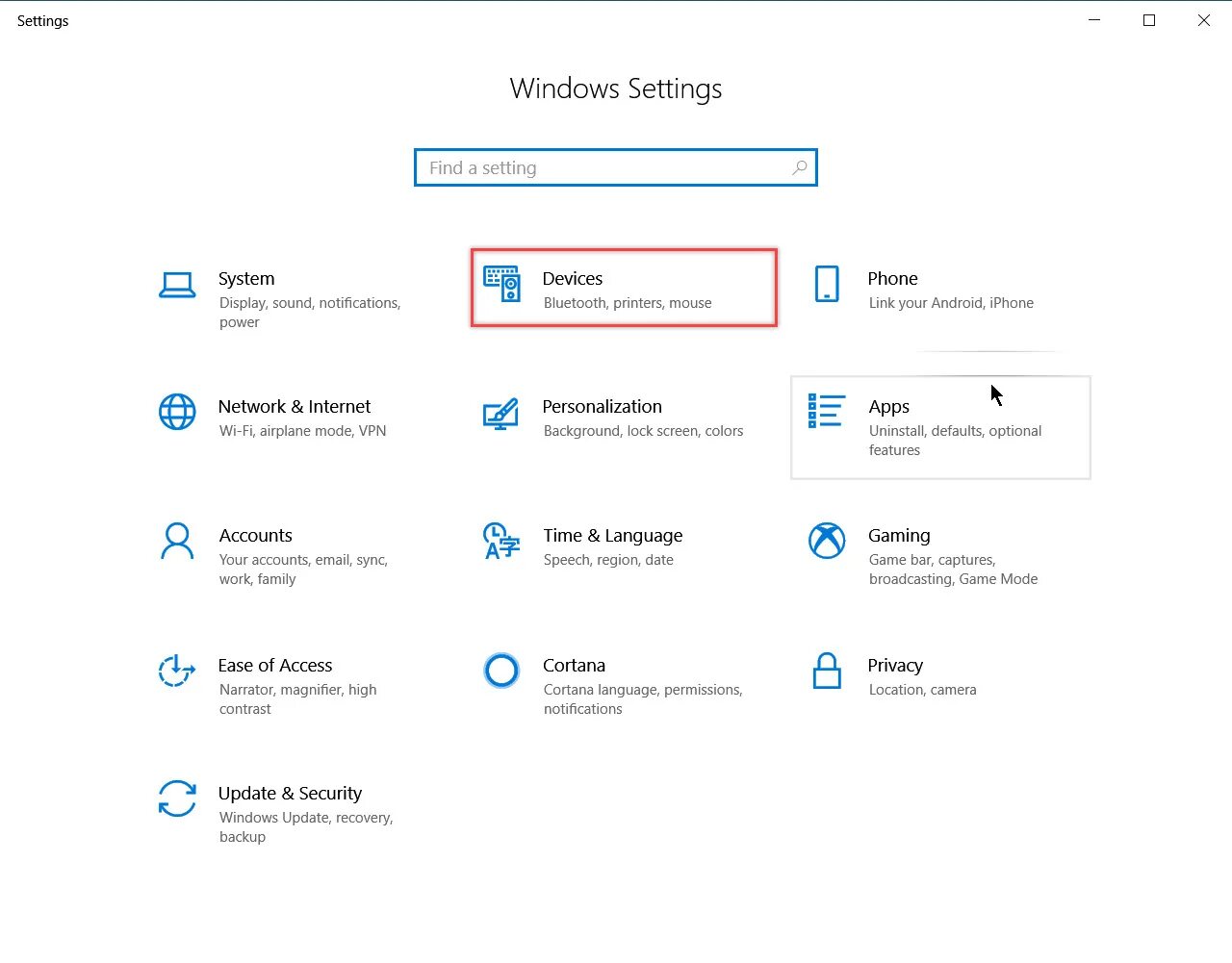The width and height of the screenshot is (1232, 963).
Task: Open the Apps category title
Action: (889, 407)
